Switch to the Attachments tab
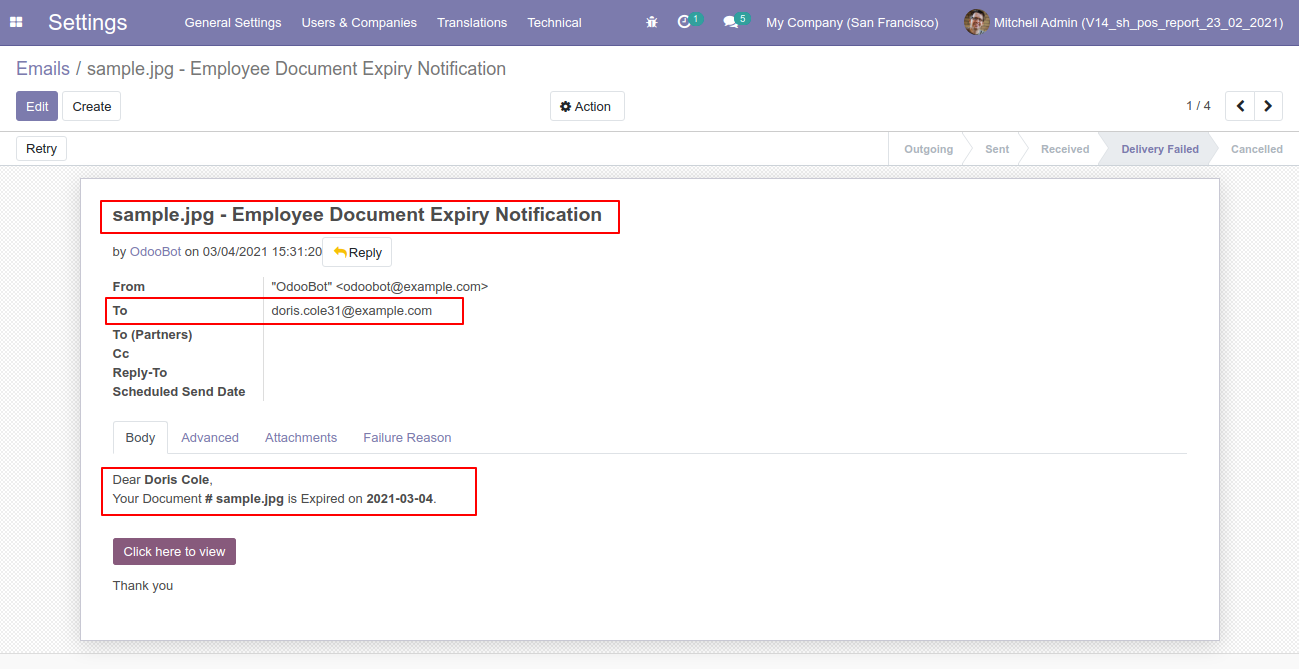The image size is (1299, 669). coord(301,437)
